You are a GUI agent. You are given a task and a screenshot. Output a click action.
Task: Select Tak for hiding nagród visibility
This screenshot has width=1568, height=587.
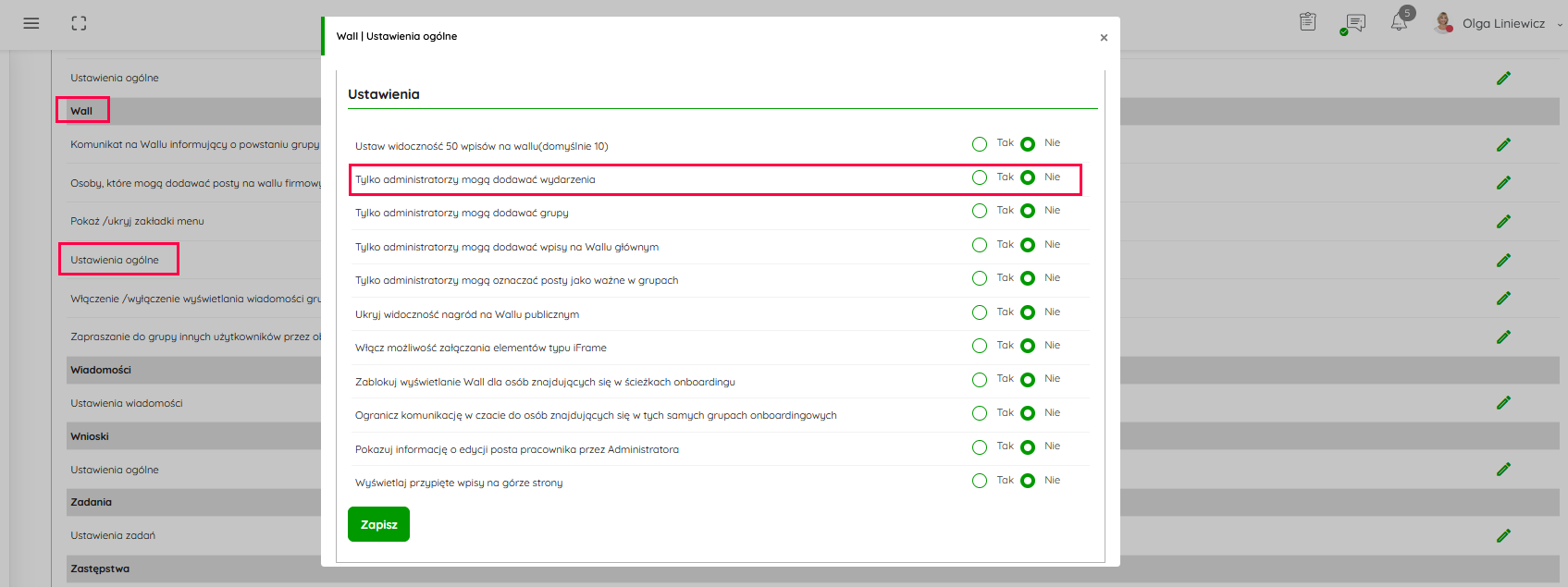coord(980,312)
